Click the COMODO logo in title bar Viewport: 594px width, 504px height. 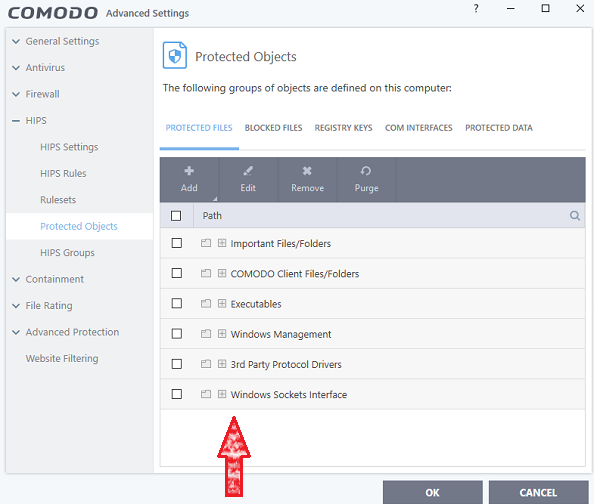(x=53, y=13)
